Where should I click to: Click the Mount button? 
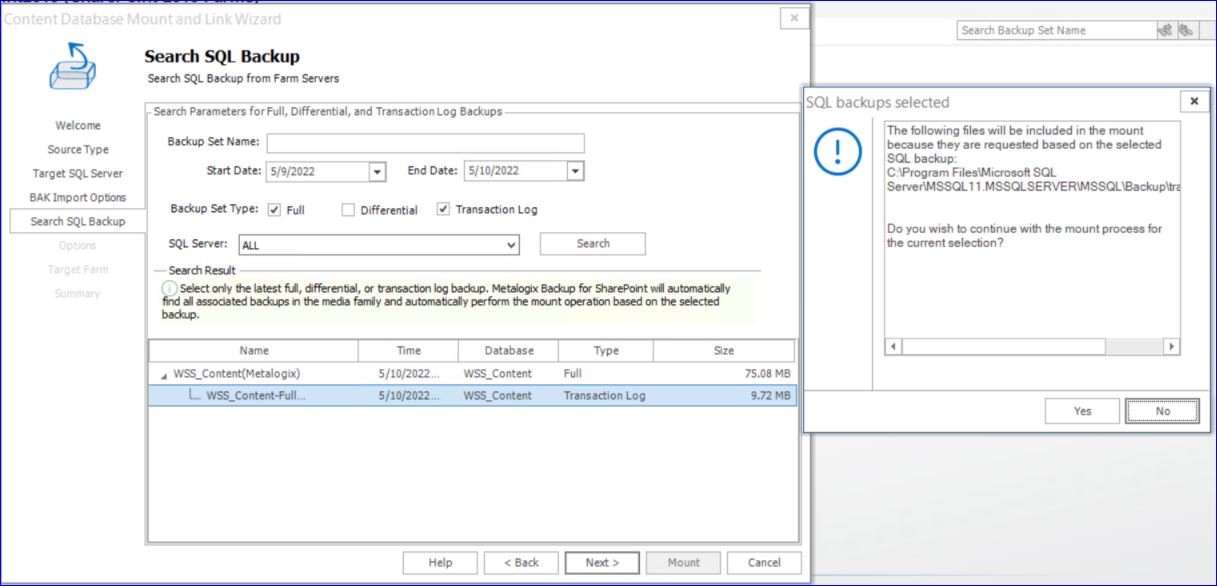pos(684,562)
